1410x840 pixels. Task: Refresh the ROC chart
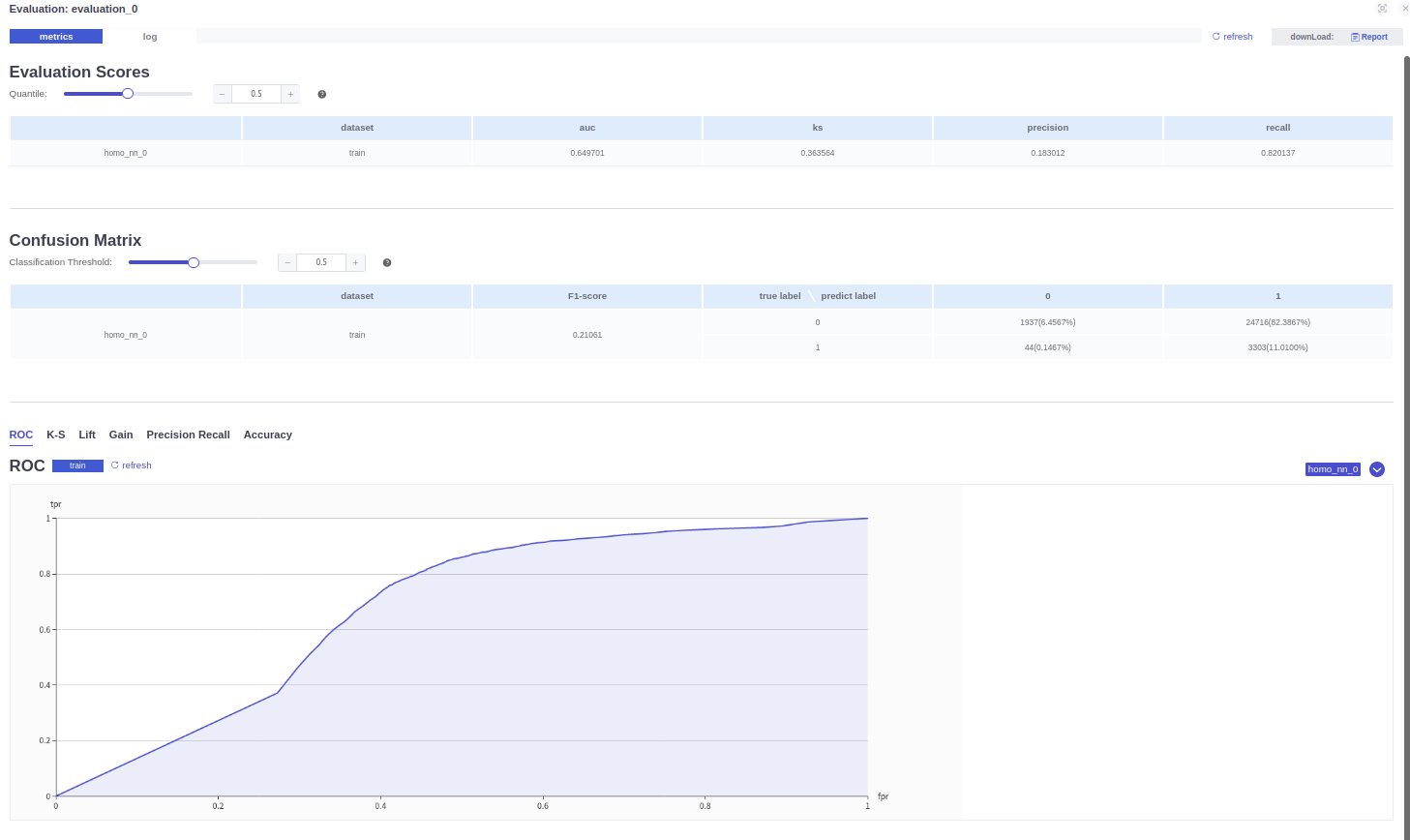coord(131,465)
